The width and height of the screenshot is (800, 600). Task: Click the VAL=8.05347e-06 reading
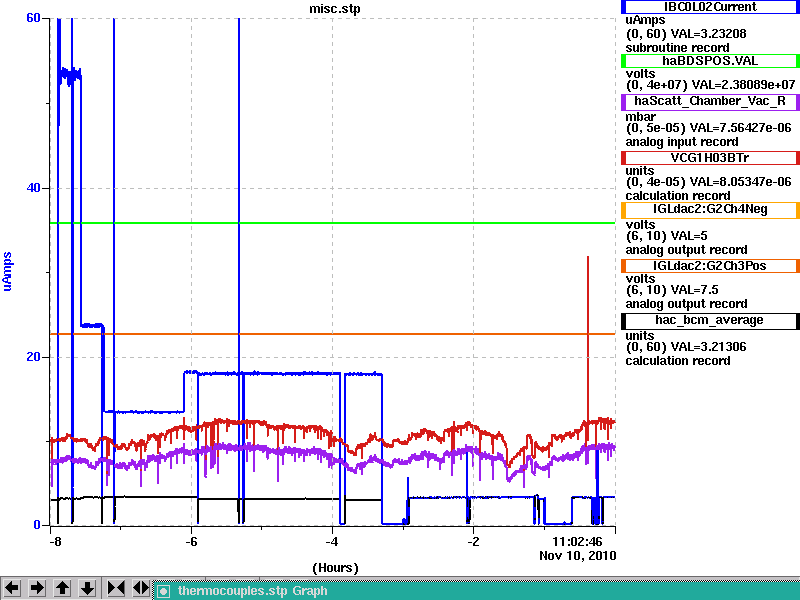(741, 182)
